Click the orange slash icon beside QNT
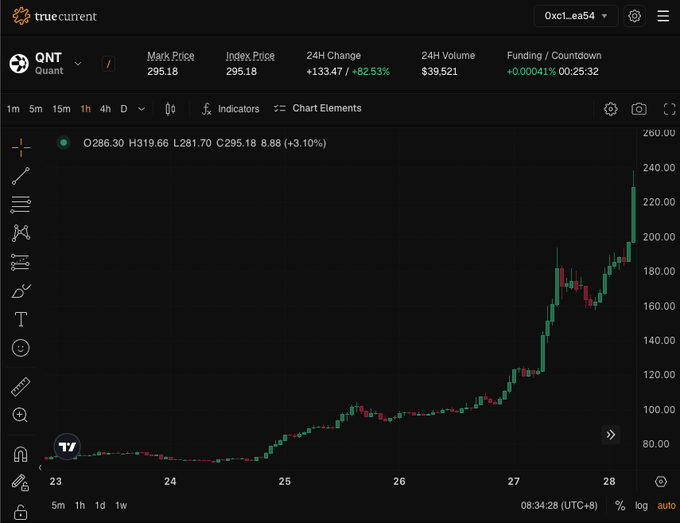The image size is (680, 523). (x=108, y=64)
